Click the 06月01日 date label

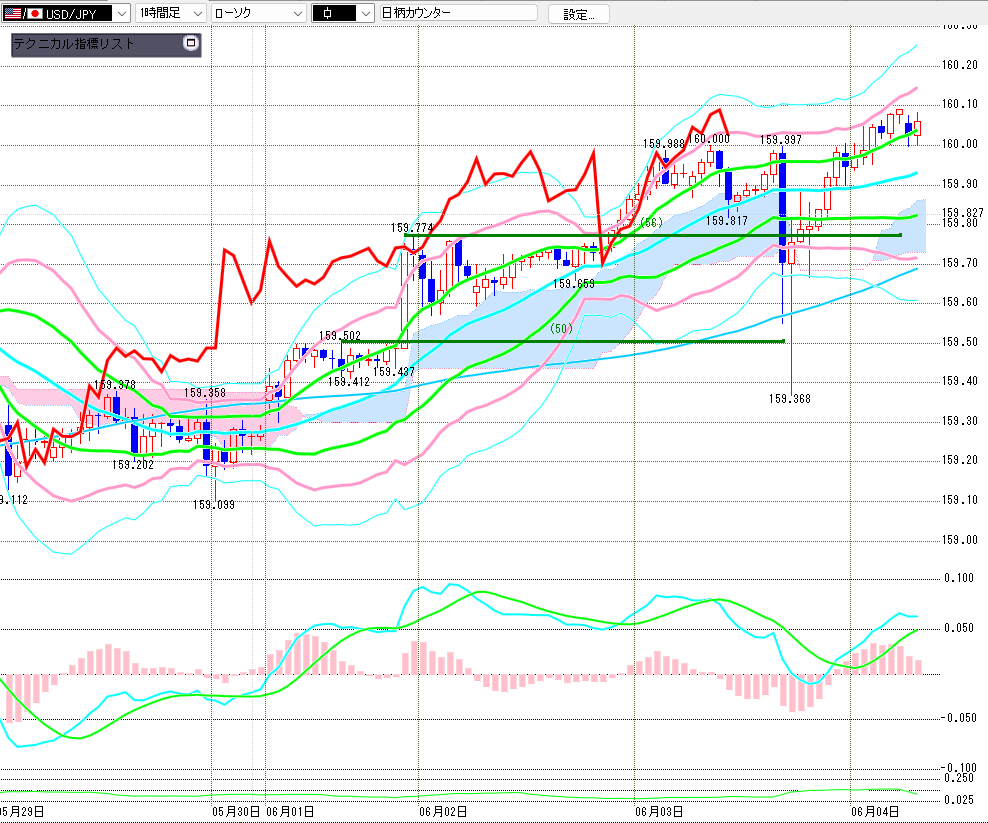290,812
